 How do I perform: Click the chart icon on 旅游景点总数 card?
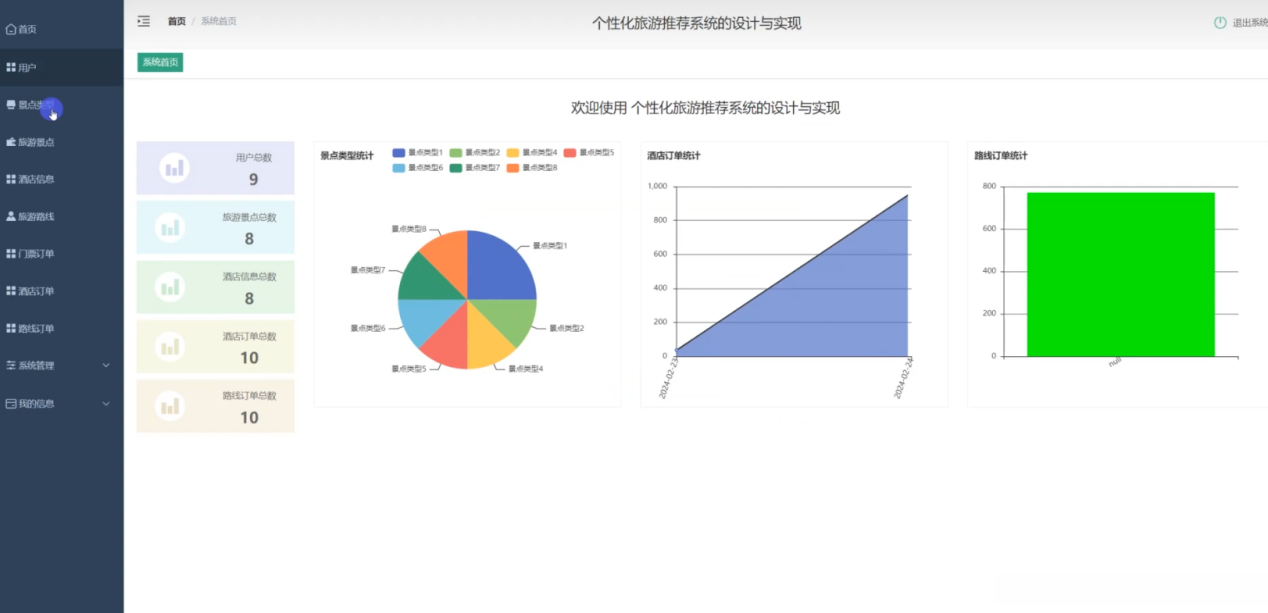coord(170,227)
